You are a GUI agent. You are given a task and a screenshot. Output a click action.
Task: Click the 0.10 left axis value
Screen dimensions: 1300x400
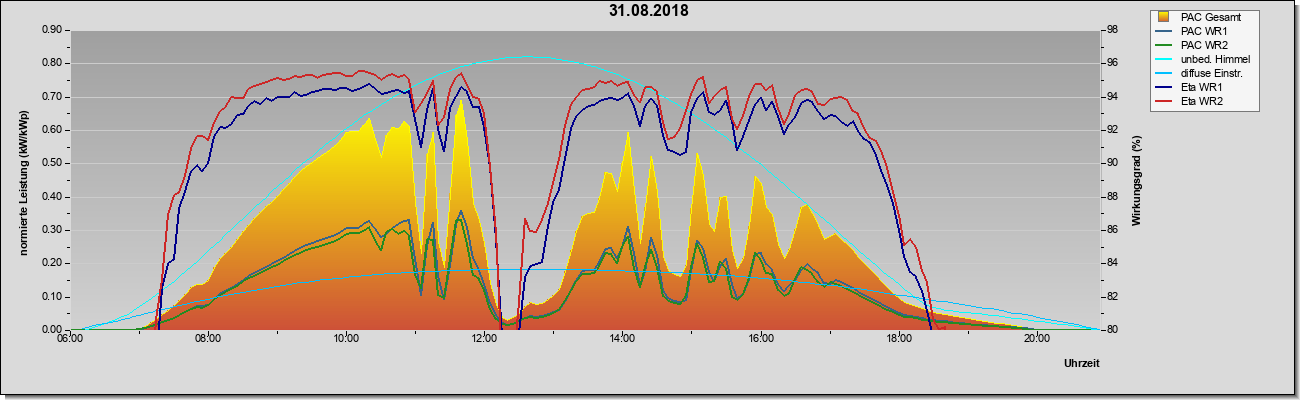52,297
